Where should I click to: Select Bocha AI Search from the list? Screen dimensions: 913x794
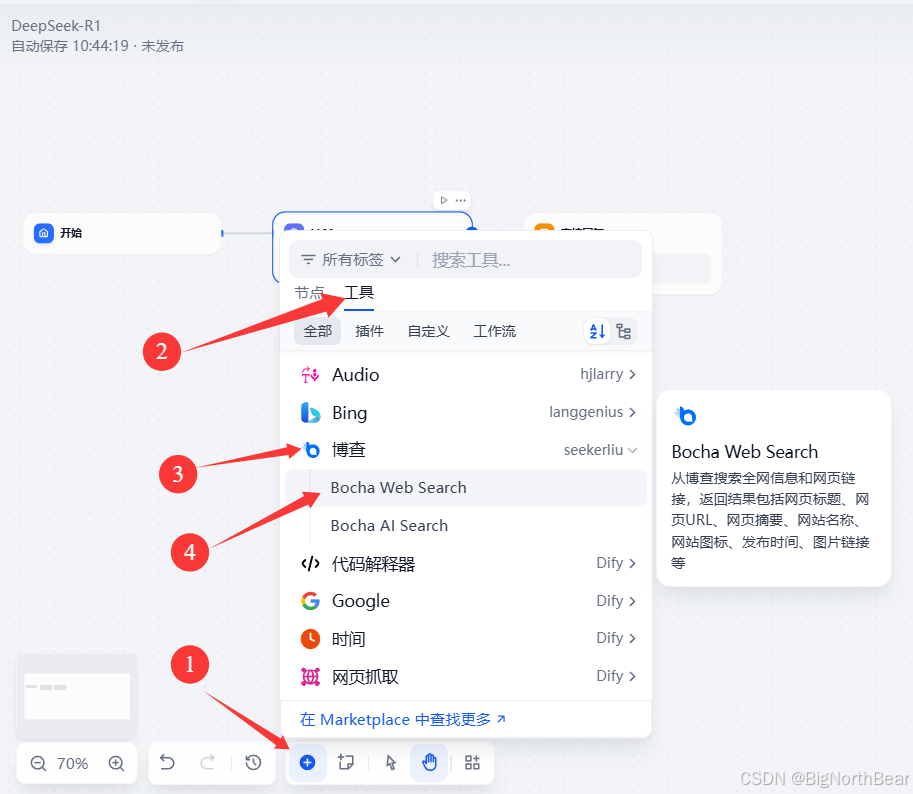point(388,525)
